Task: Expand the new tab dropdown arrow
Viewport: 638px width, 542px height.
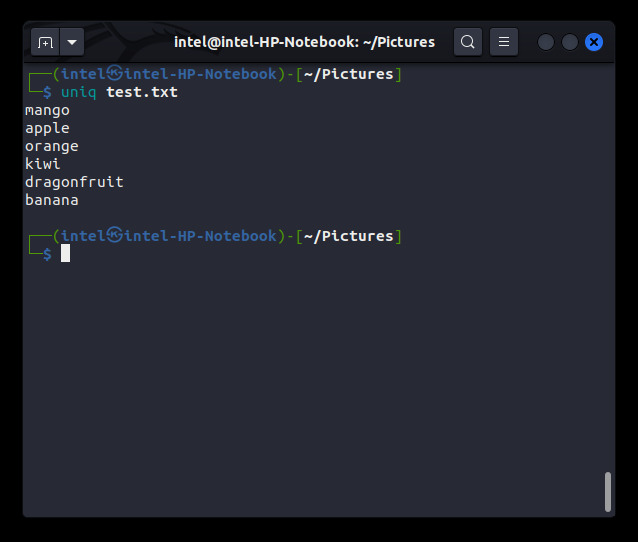Action: (x=72, y=42)
